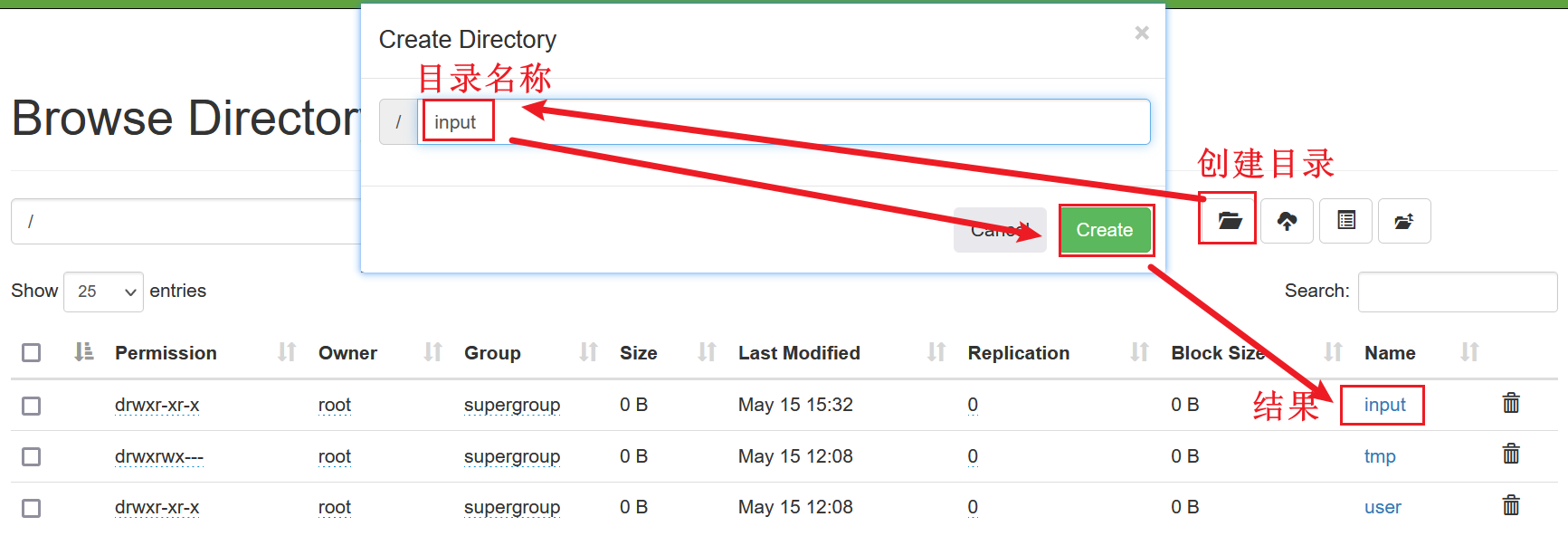Delete the user directory with trash icon
This screenshot has height=536, width=1568.
coord(1511,505)
